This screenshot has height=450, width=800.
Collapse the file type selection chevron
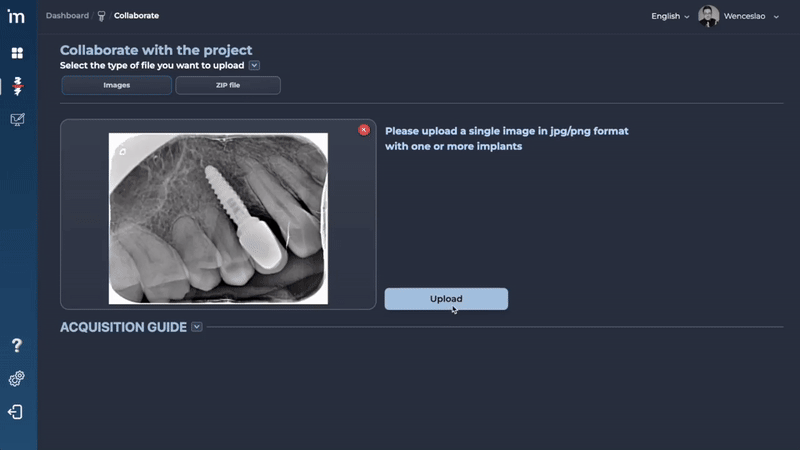(x=254, y=65)
